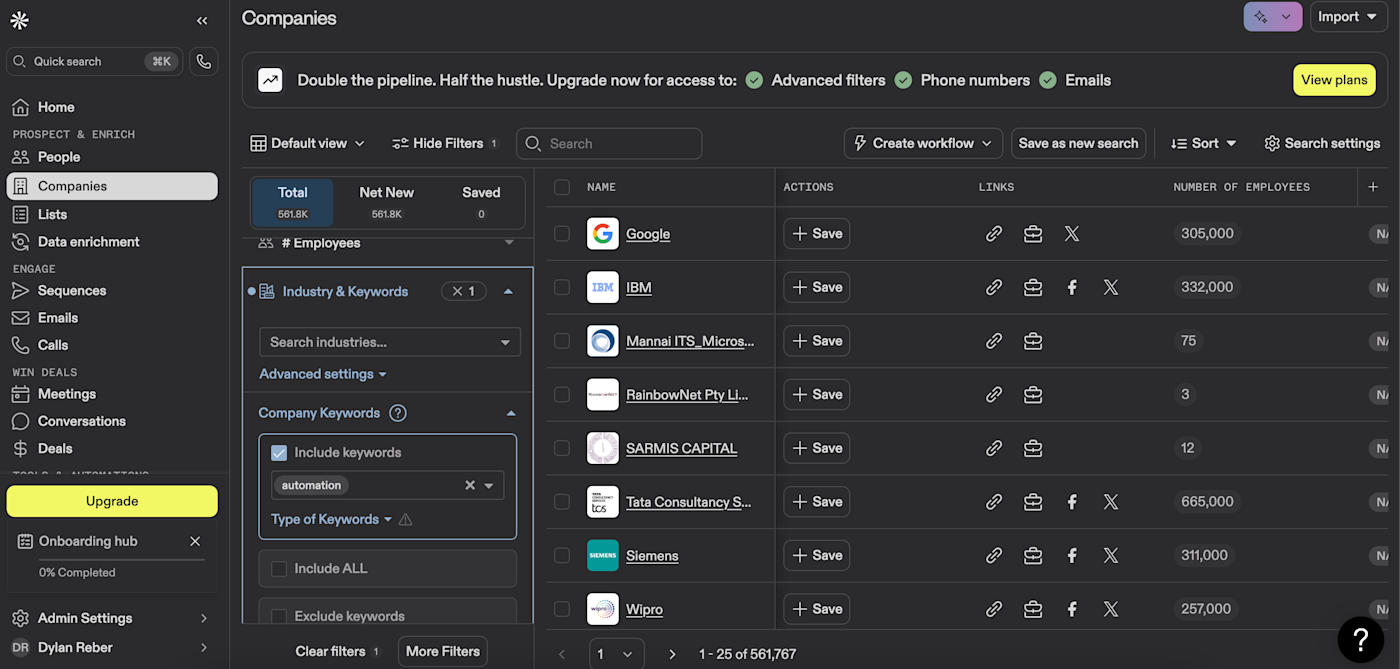Click the More Filters button
Screen dimensions: 1400x669
click(442, 651)
